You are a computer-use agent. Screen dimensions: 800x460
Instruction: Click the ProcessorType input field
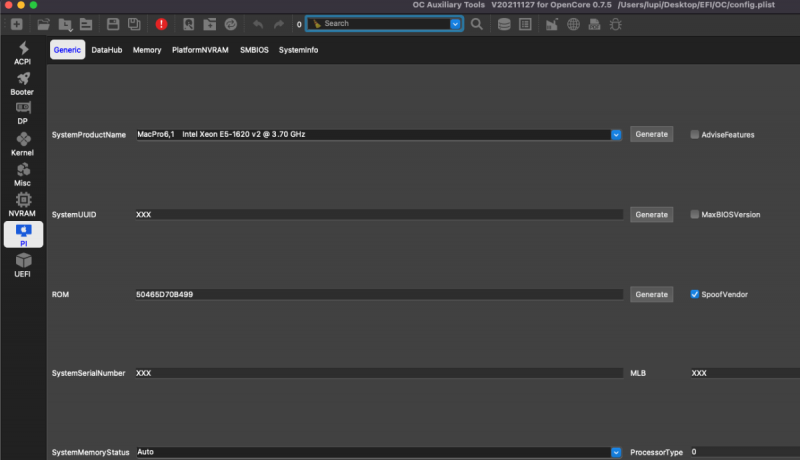coord(745,452)
